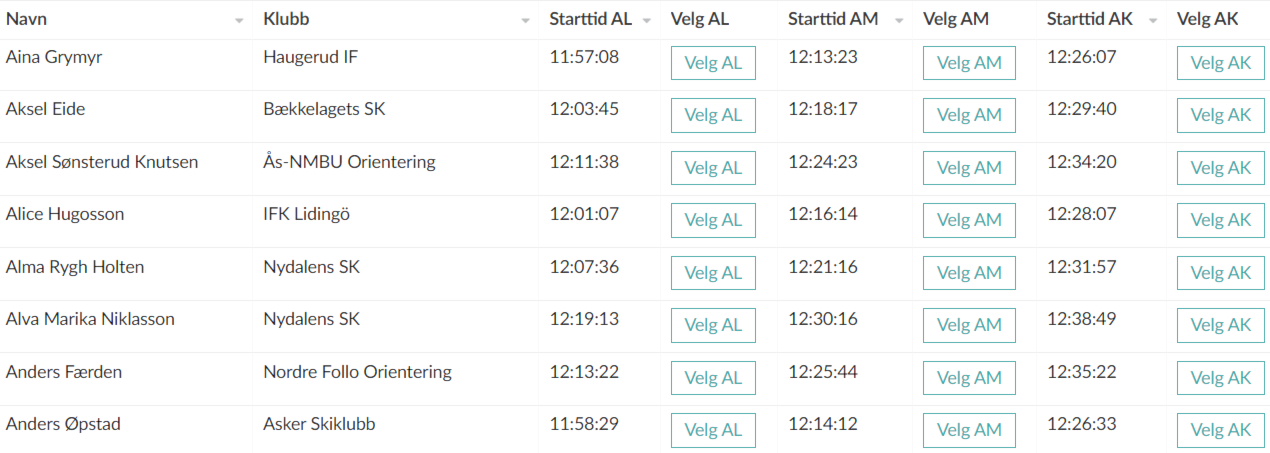
Task: Click Velg AK for Anders Øpstad
Action: (x=1221, y=430)
